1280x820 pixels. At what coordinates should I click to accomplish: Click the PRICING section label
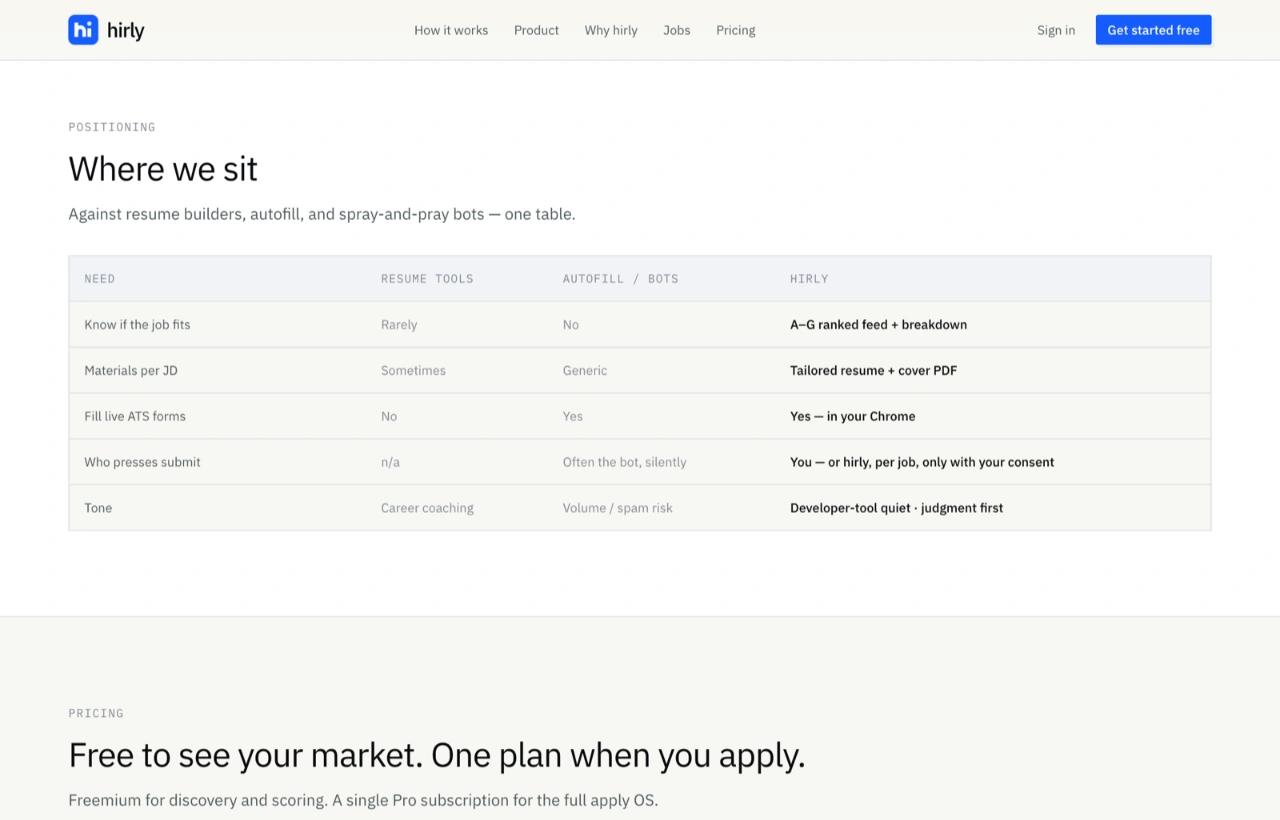point(96,714)
